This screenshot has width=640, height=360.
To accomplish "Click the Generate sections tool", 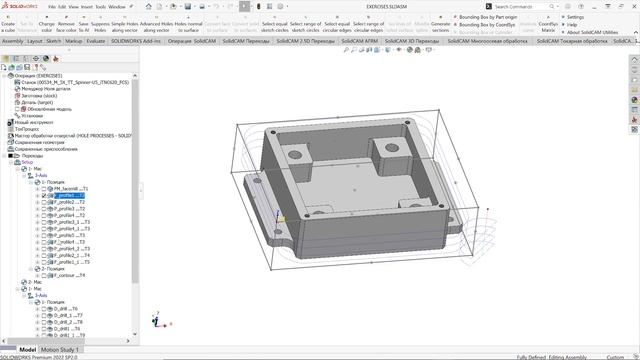I will click(x=440, y=25).
